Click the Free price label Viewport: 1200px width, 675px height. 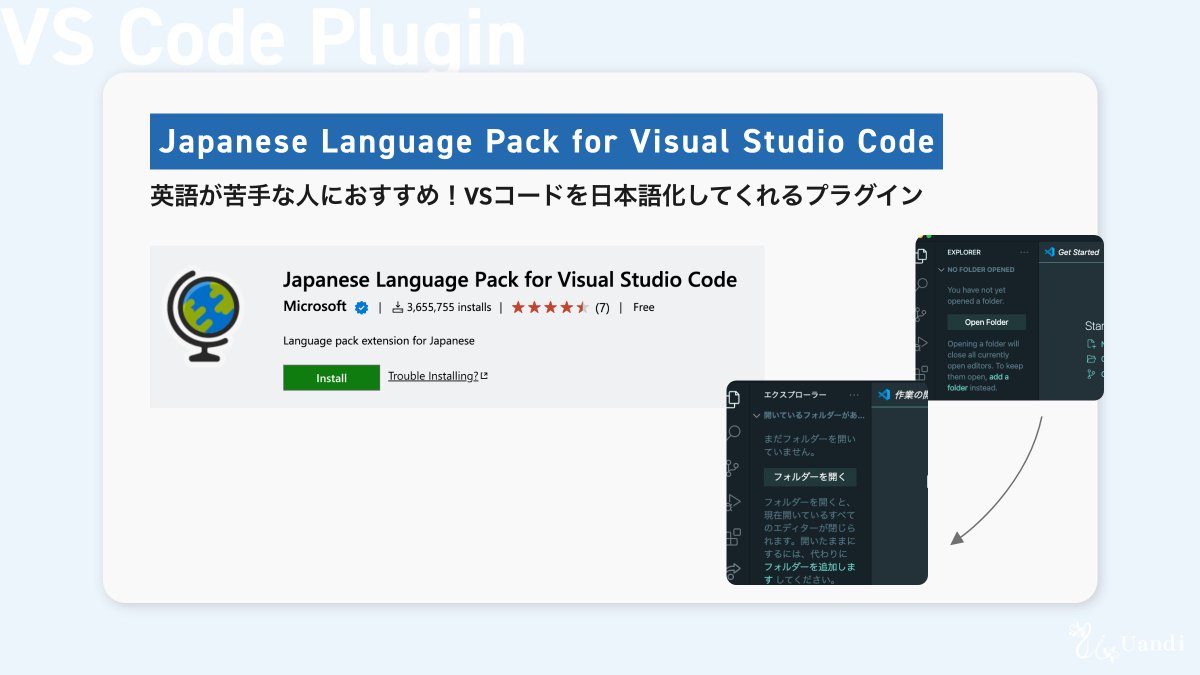[x=644, y=307]
